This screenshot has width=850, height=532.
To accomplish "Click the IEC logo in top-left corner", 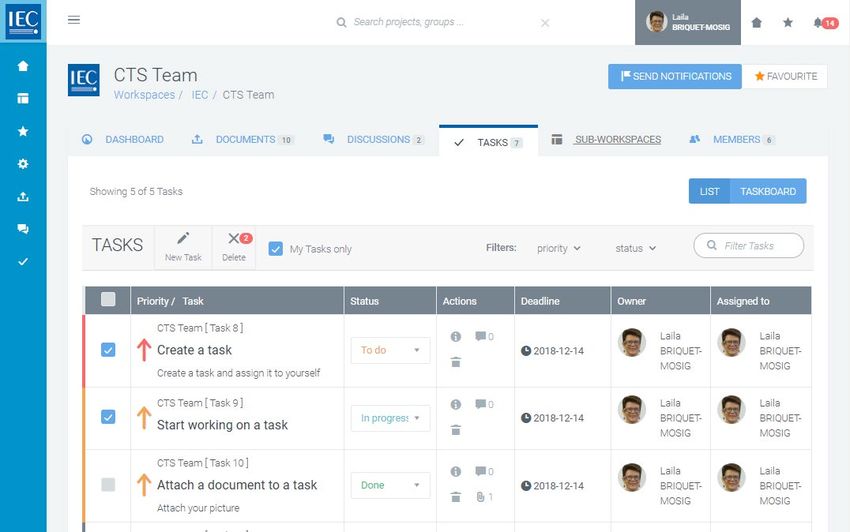I will [x=23, y=21].
